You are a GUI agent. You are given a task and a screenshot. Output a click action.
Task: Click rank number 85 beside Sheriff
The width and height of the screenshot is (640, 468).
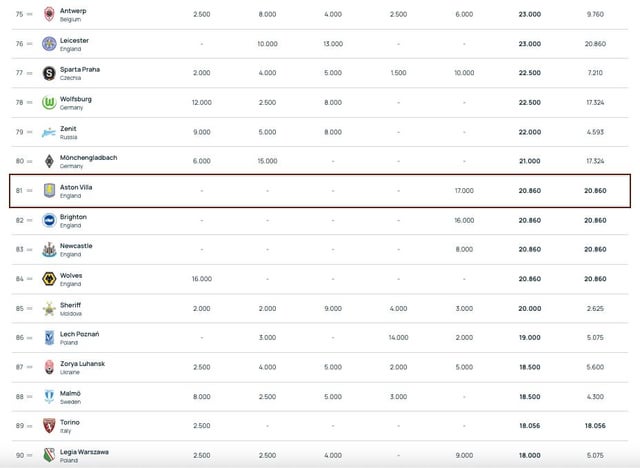[19, 308]
